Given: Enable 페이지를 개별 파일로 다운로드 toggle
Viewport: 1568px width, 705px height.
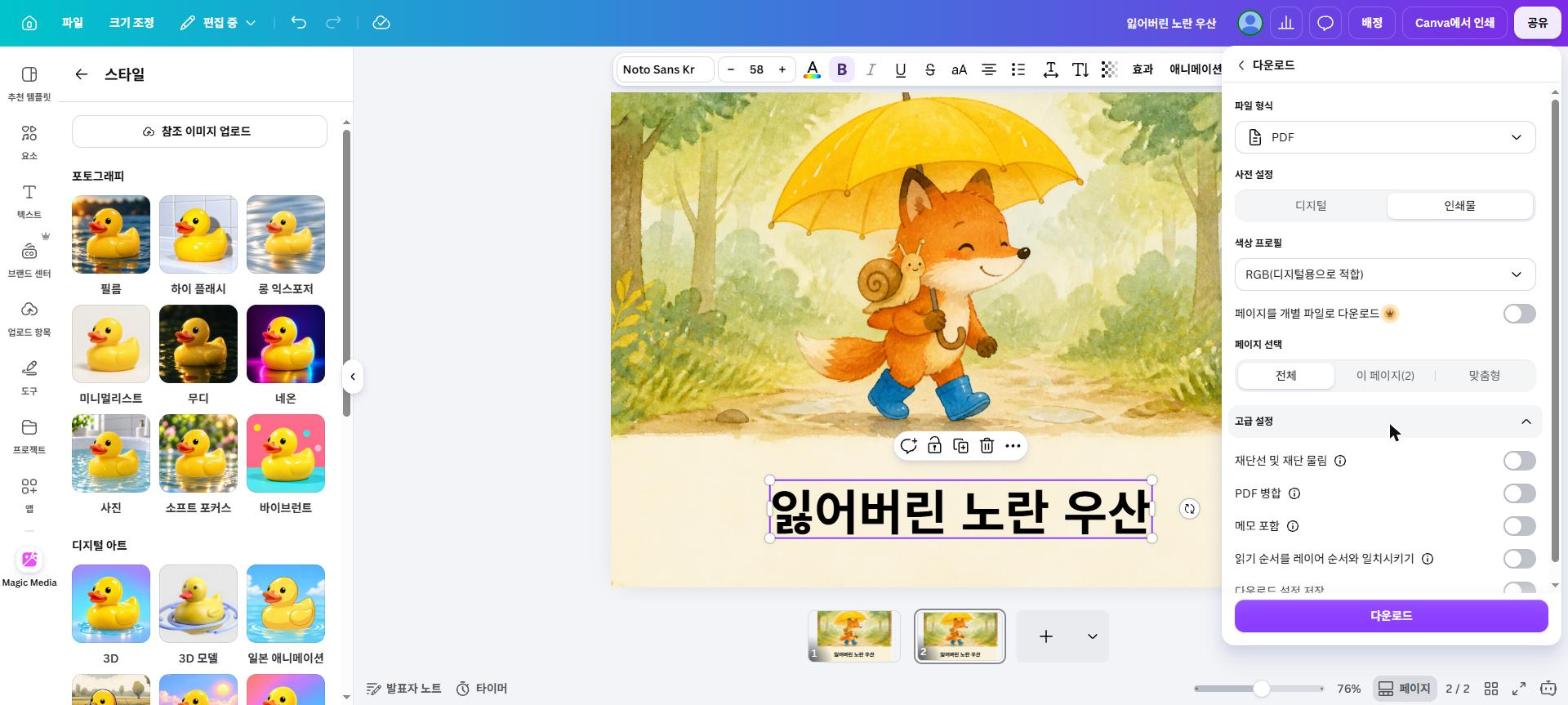Looking at the screenshot, I should (1519, 314).
